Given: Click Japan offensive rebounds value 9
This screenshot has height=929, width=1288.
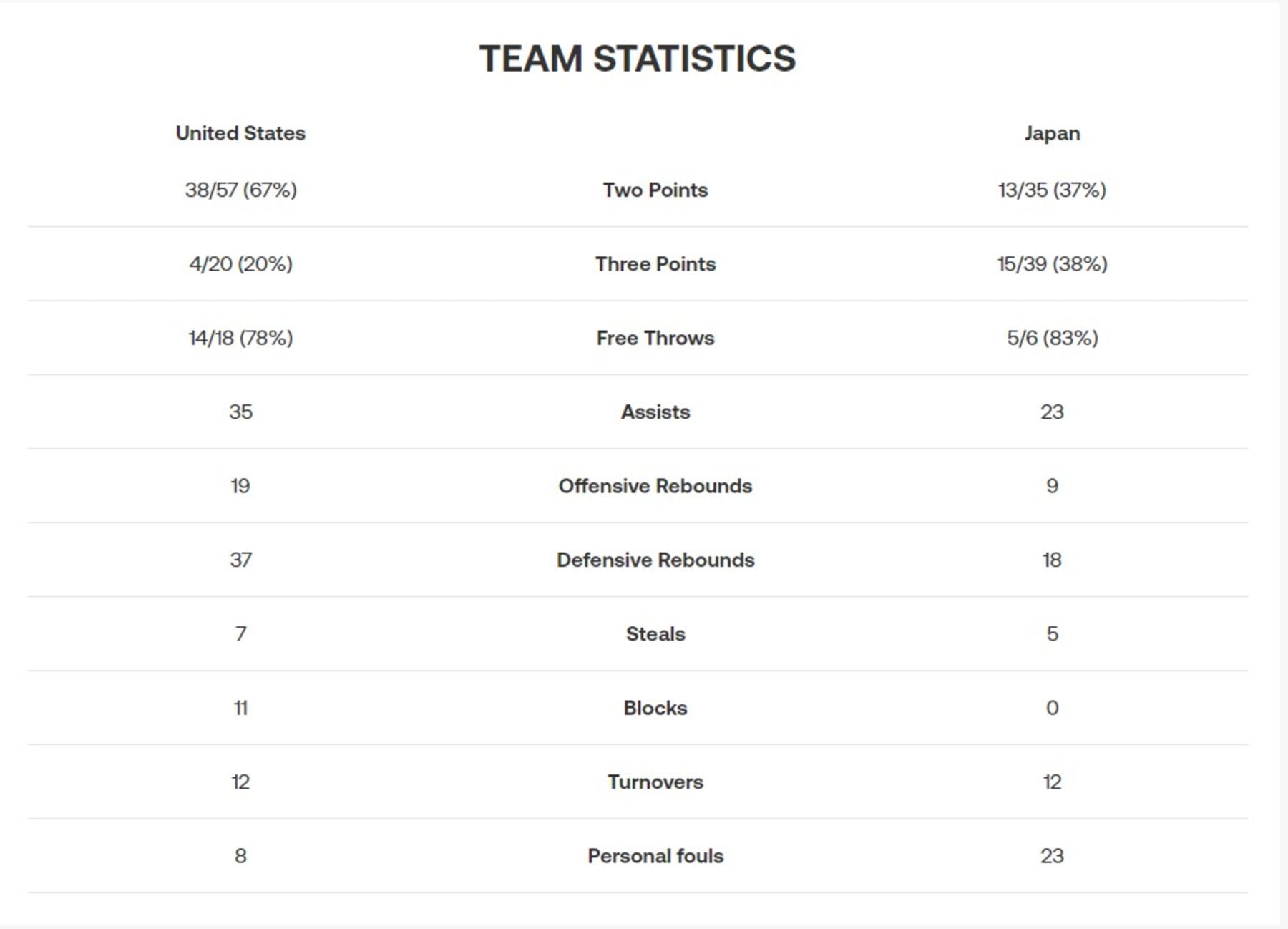Looking at the screenshot, I should (1052, 486).
